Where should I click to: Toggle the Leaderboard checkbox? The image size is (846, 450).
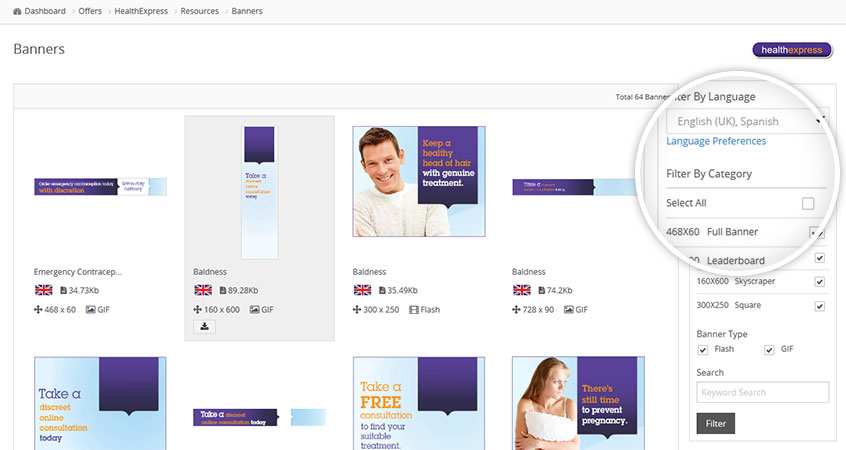(x=820, y=258)
